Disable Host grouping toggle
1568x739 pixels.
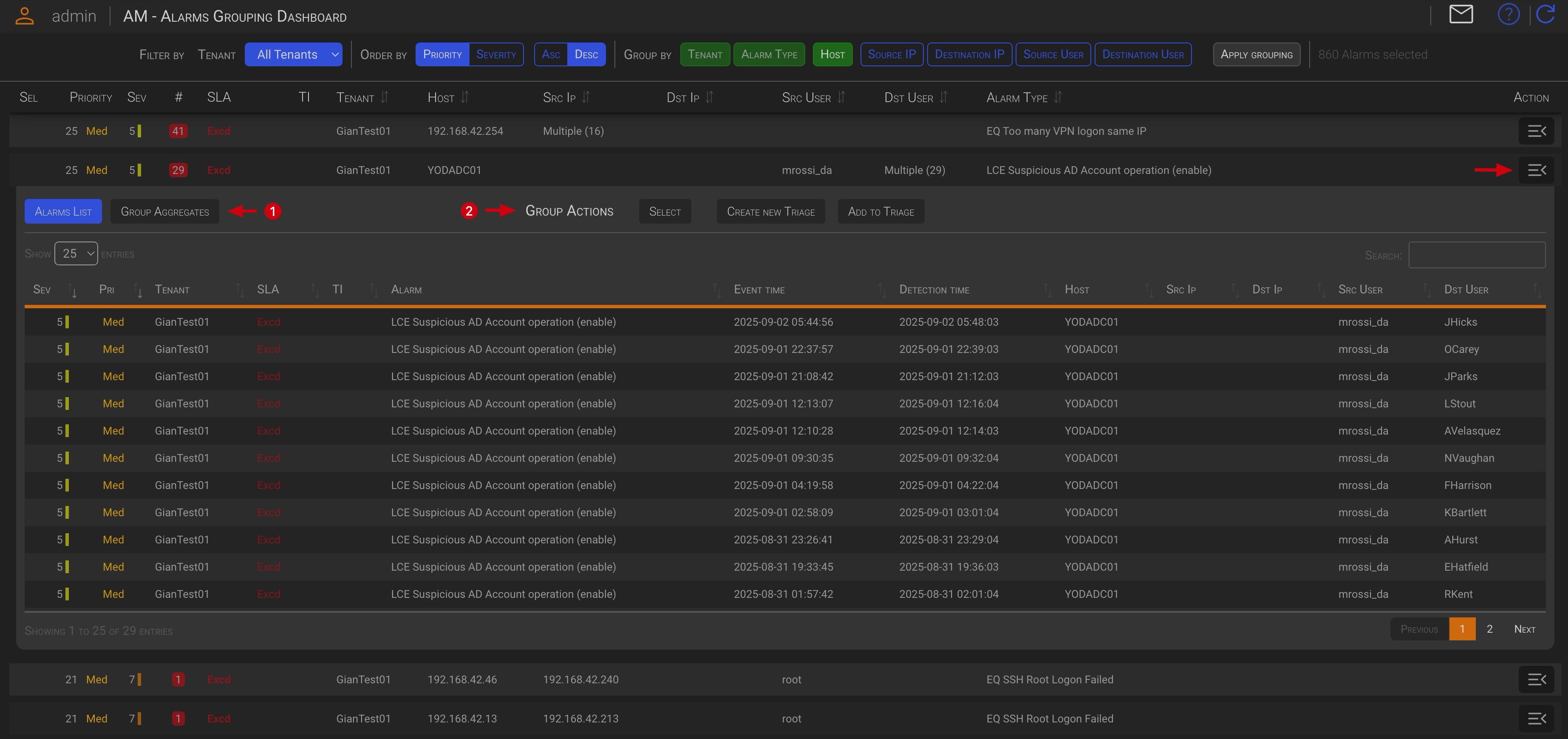tap(832, 54)
